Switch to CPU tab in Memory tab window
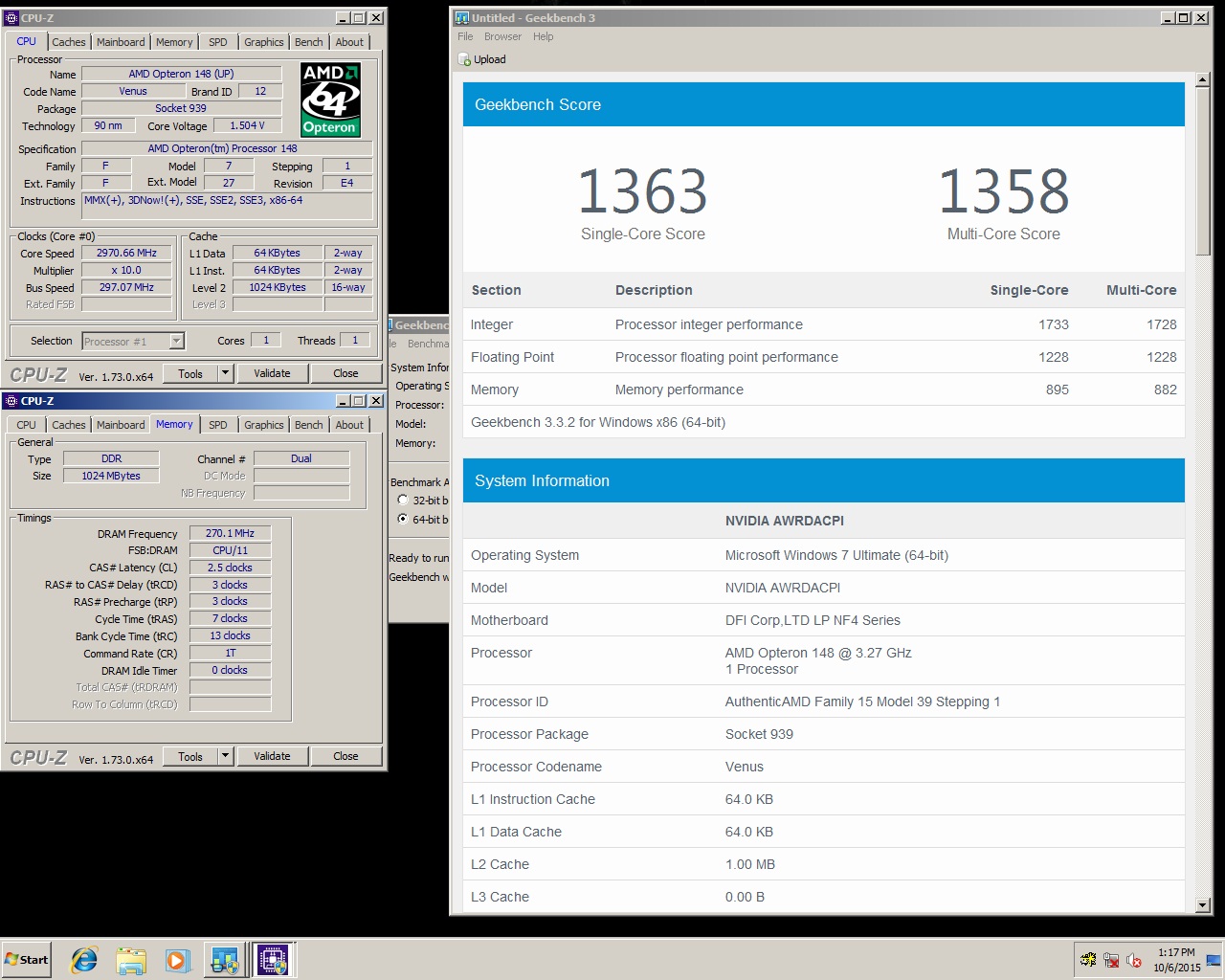 pos(27,425)
